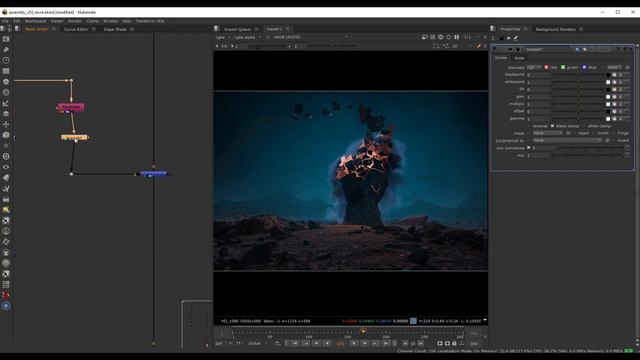Select the pink node in the node graph
The width and height of the screenshot is (640, 360).
coord(71,107)
